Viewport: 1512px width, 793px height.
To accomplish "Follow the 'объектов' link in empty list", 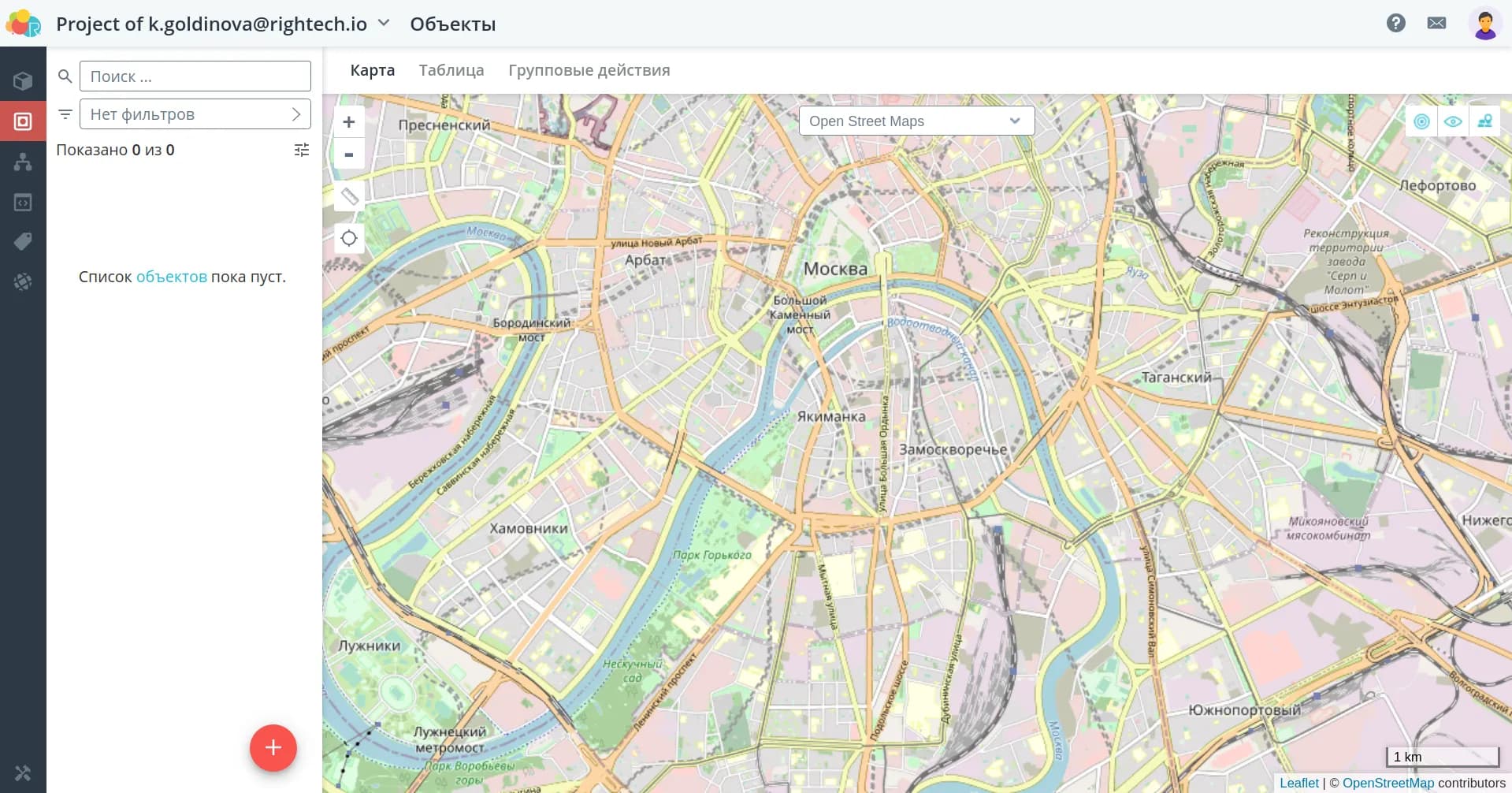I will (171, 277).
